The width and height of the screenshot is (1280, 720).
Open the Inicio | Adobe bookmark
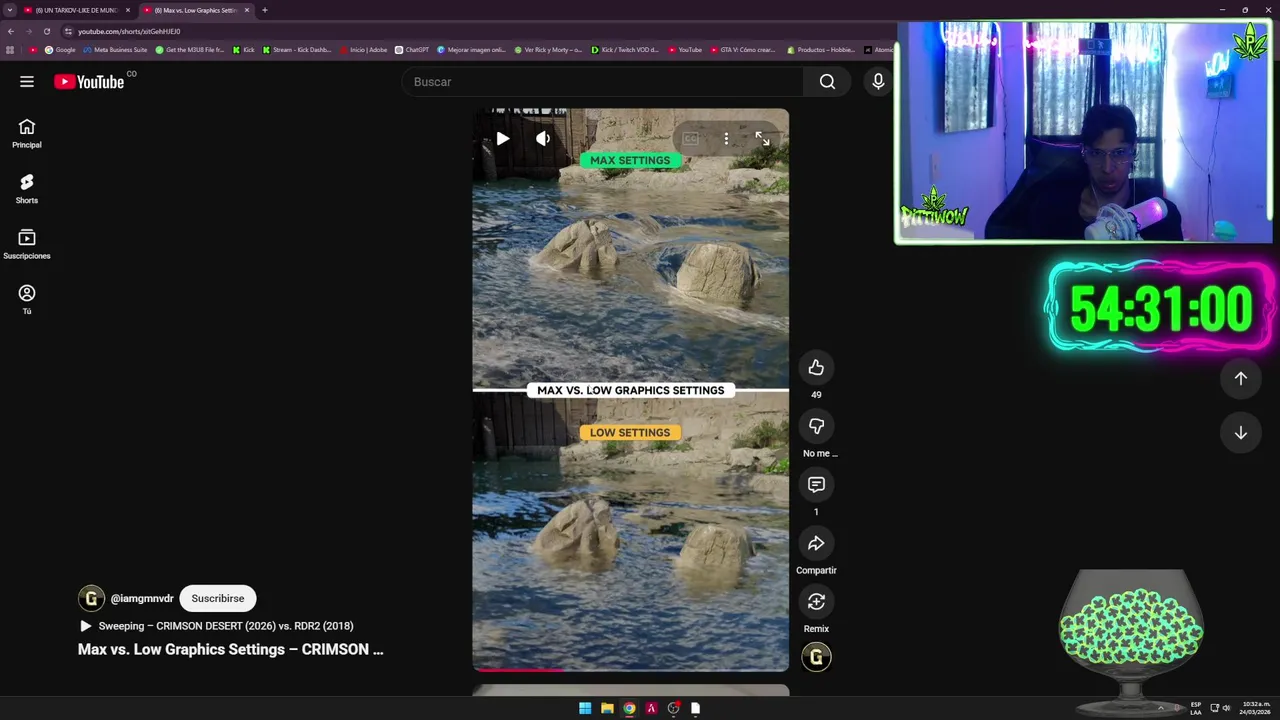coord(363,49)
